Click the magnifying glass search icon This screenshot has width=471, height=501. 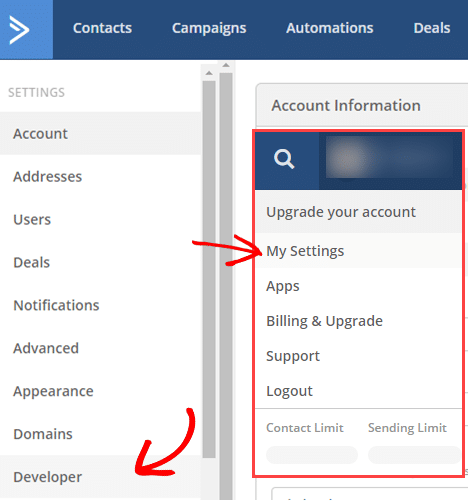point(284,159)
